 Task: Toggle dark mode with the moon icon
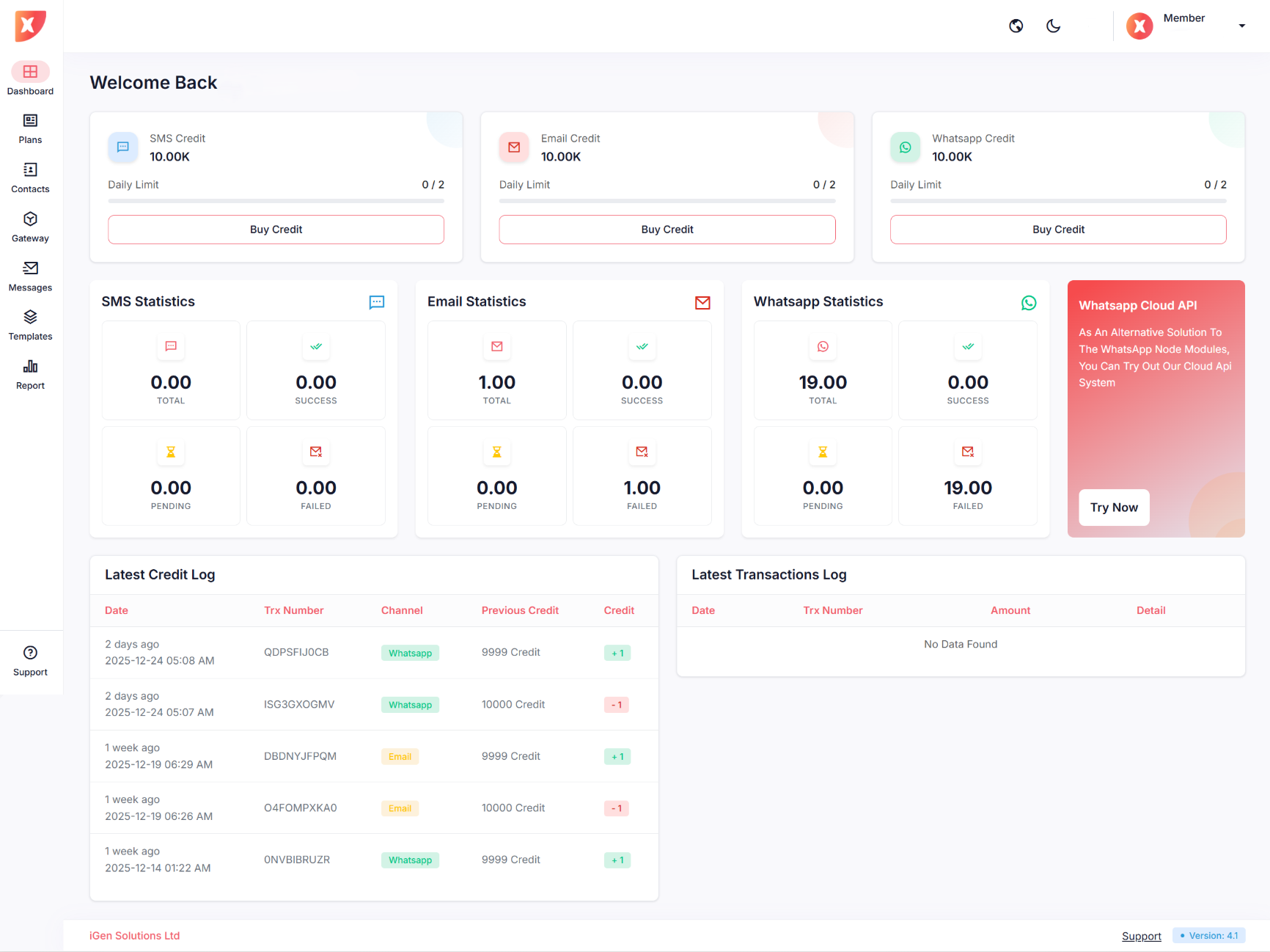tap(1053, 26)
